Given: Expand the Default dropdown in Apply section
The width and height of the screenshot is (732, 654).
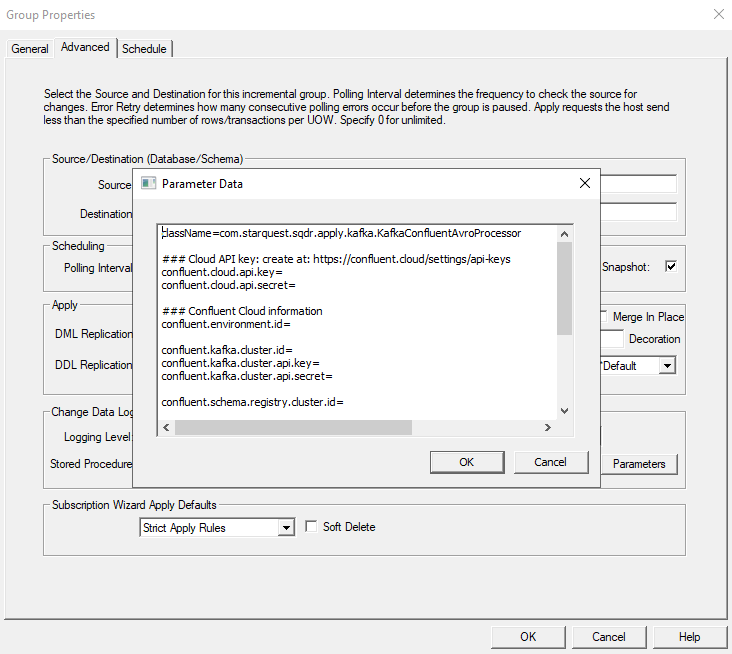Looking at the screenshot, I should [667, 366].
